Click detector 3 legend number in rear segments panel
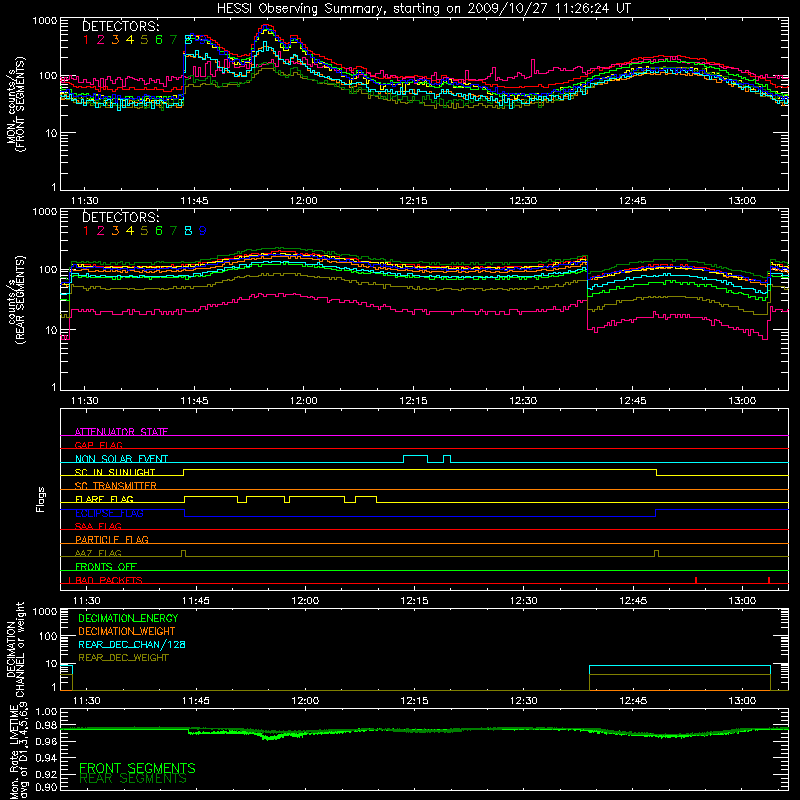Screen dimensions: 800x800 point(115,231)
